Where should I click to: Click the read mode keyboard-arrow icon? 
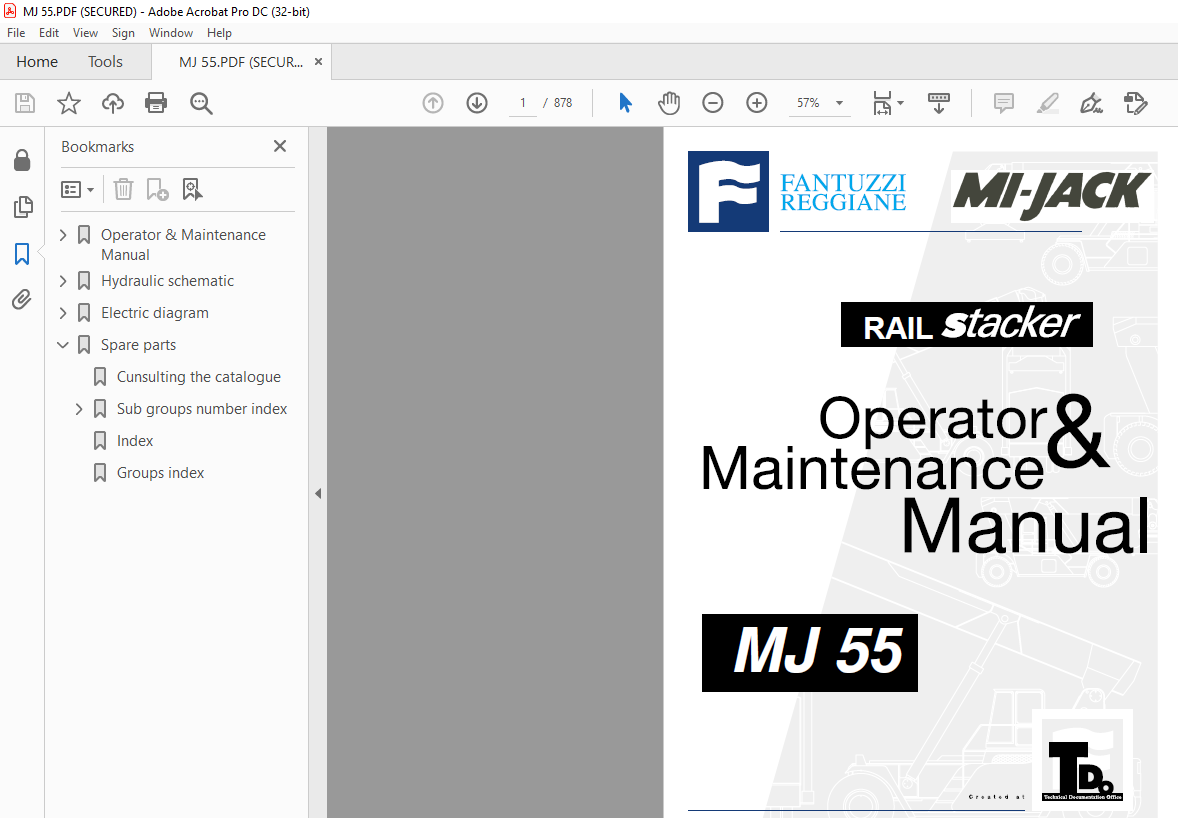tap(939, 103)
